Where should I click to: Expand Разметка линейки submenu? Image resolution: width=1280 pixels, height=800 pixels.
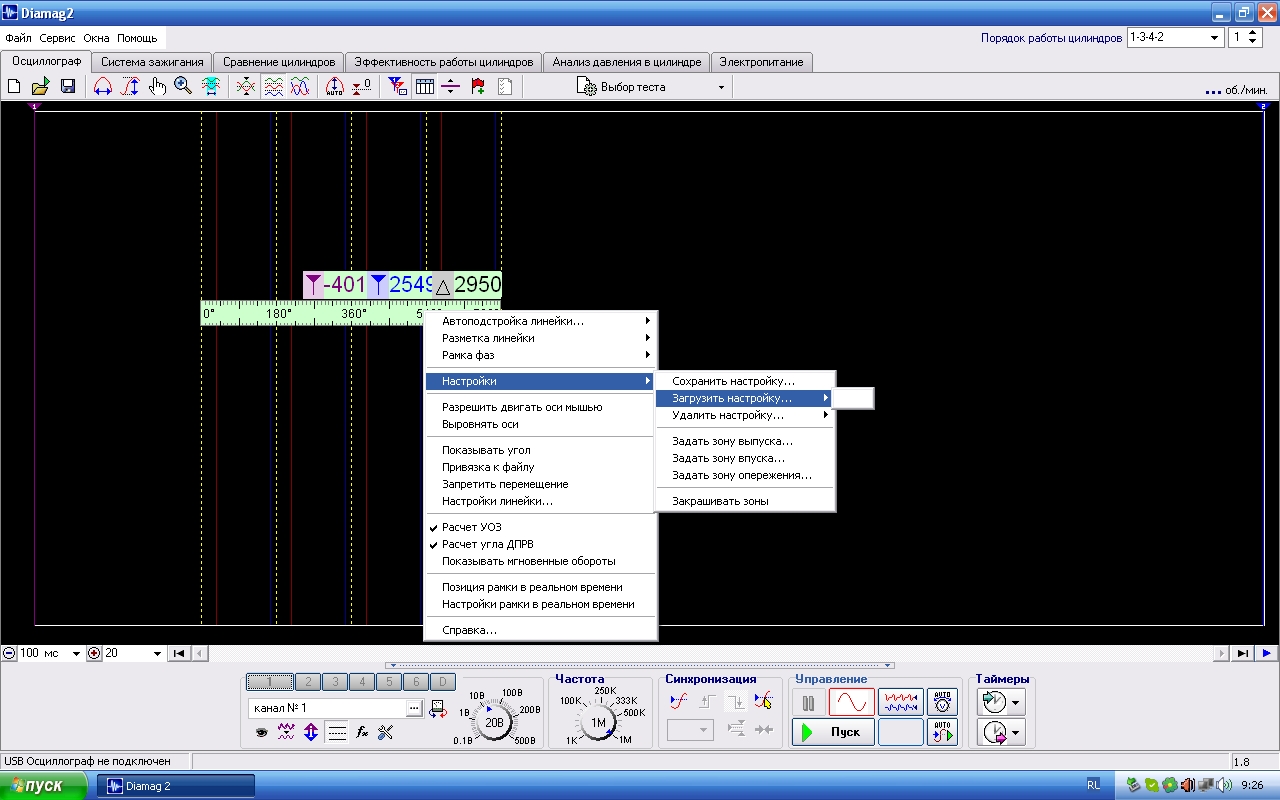point(541,338)
